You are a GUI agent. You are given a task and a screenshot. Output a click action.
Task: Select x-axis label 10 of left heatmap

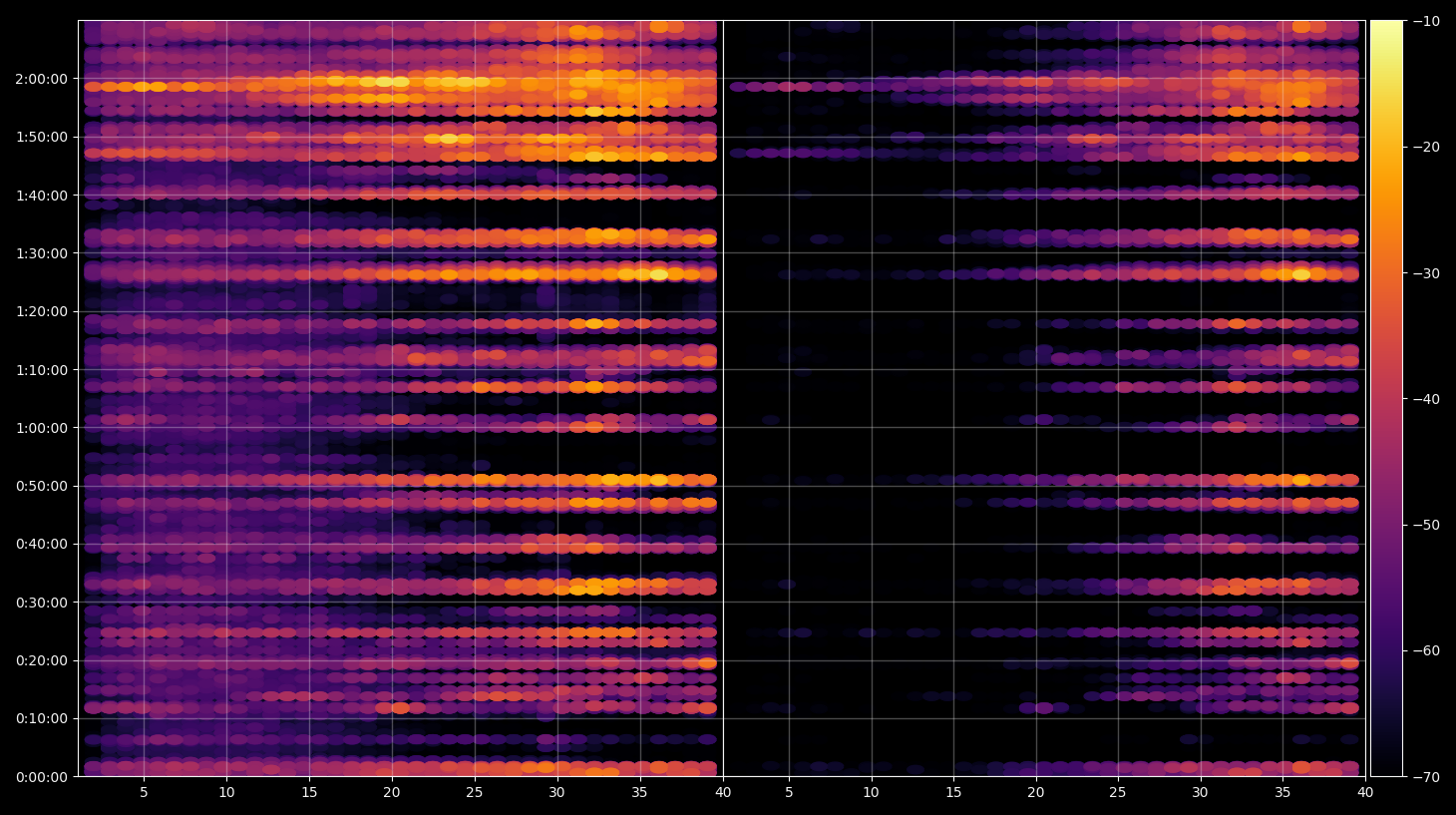pyautogui.click(x=227, y=793)
